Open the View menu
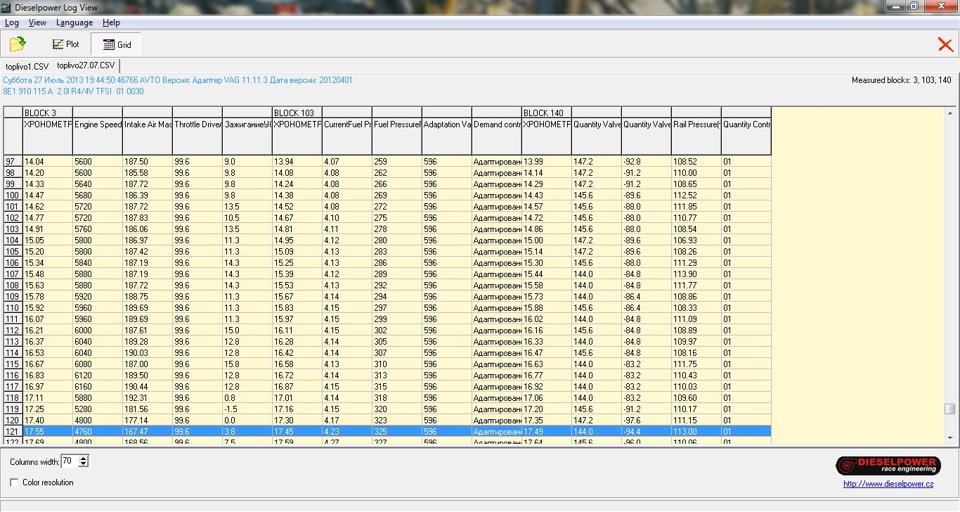 [x=37, y=23]
